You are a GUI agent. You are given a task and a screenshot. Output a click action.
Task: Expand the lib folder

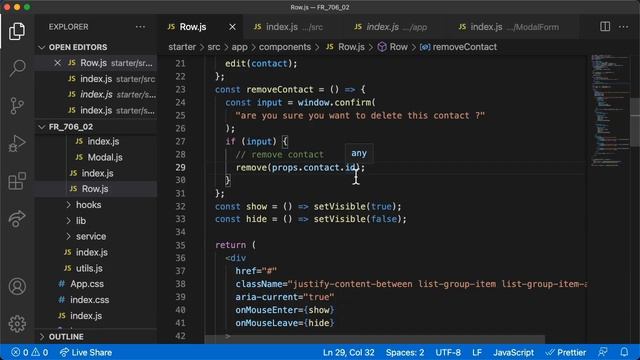click(81, 221)
